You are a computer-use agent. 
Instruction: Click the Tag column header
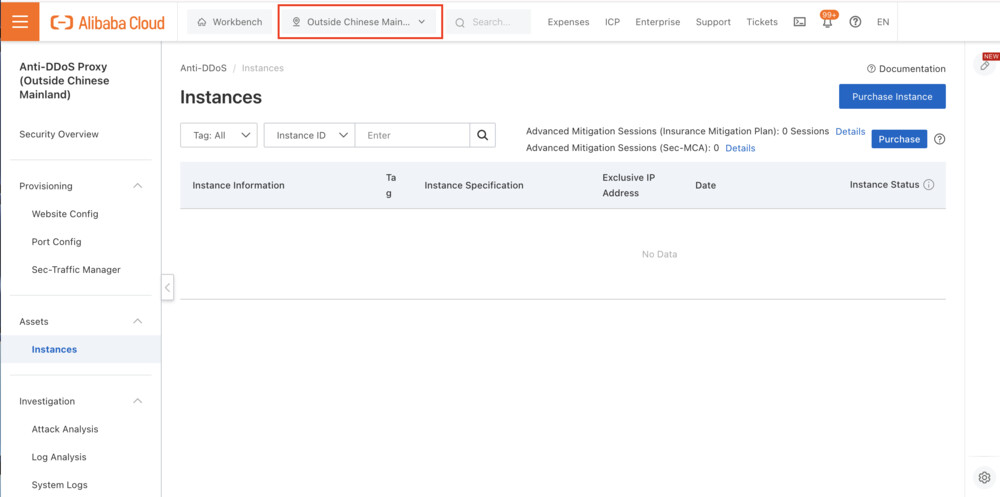click(x=391, y=185)
